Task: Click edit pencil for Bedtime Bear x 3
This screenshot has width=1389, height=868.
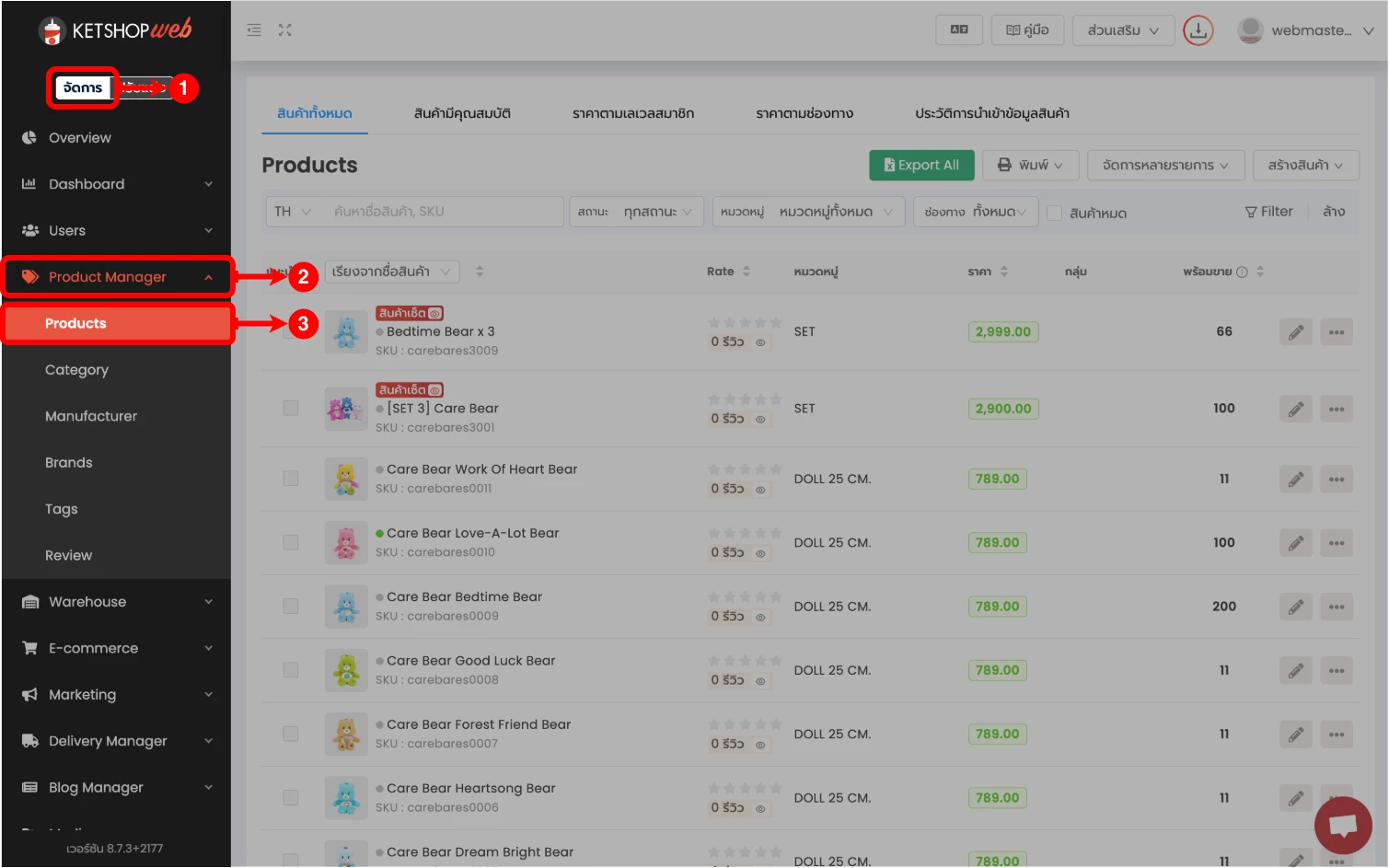Action: click(1295, 332)
